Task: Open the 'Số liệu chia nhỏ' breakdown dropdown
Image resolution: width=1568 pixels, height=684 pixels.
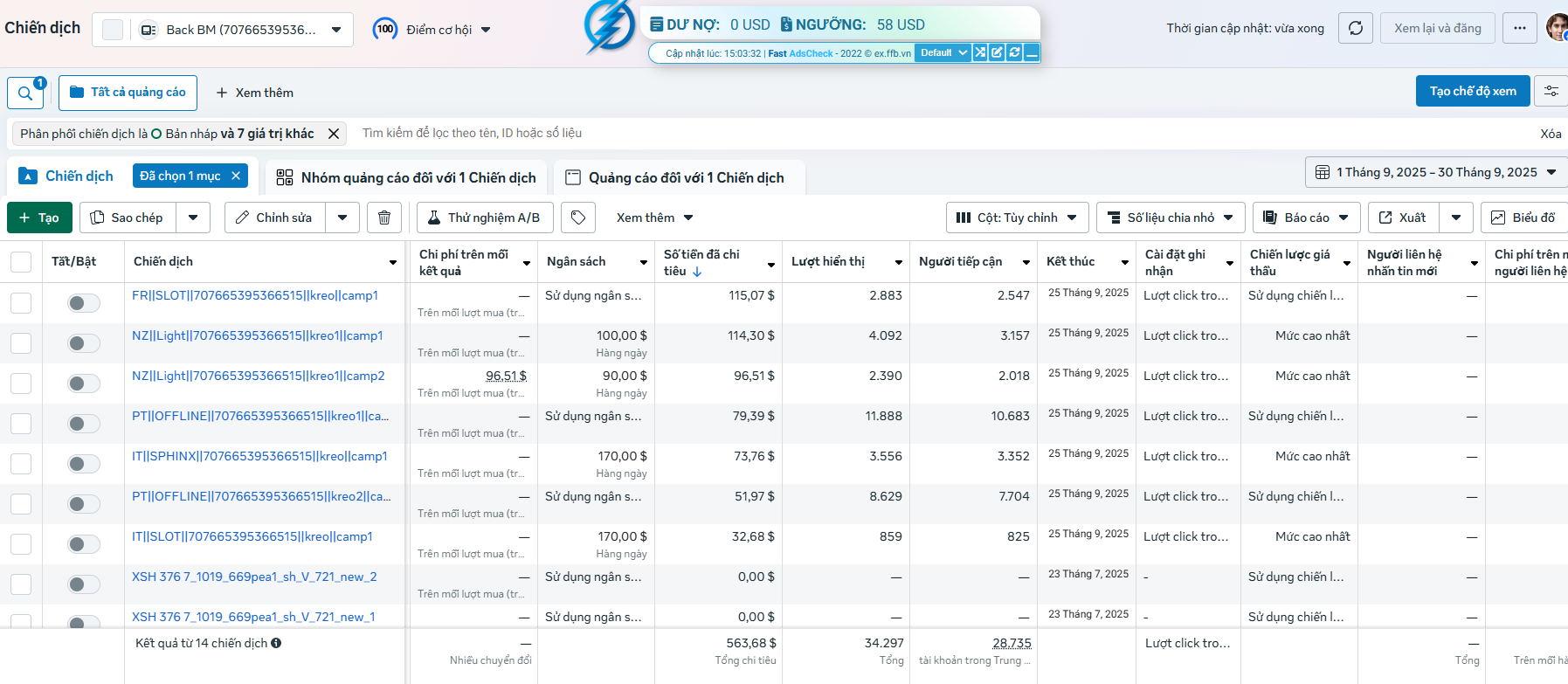Action: [x=1171, y=218]
